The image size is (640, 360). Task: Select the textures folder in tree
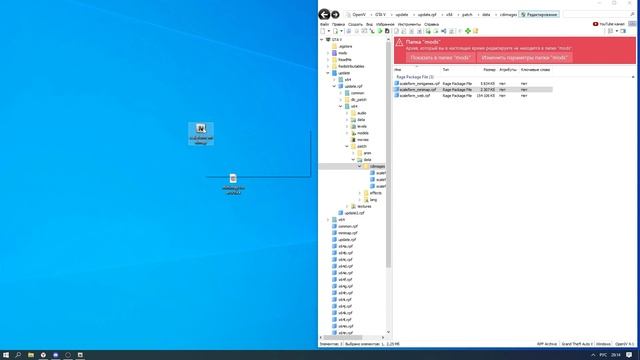click(x=364, y=206)
